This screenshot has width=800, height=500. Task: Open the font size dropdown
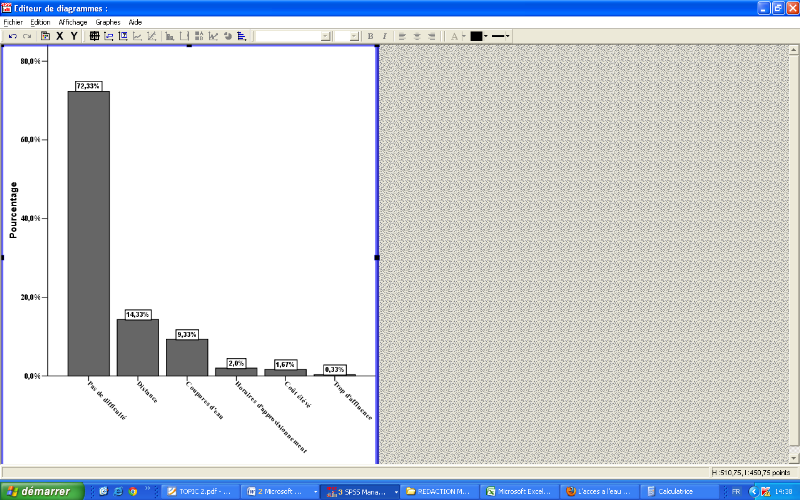pyautogui.click(x=355, y=36)
